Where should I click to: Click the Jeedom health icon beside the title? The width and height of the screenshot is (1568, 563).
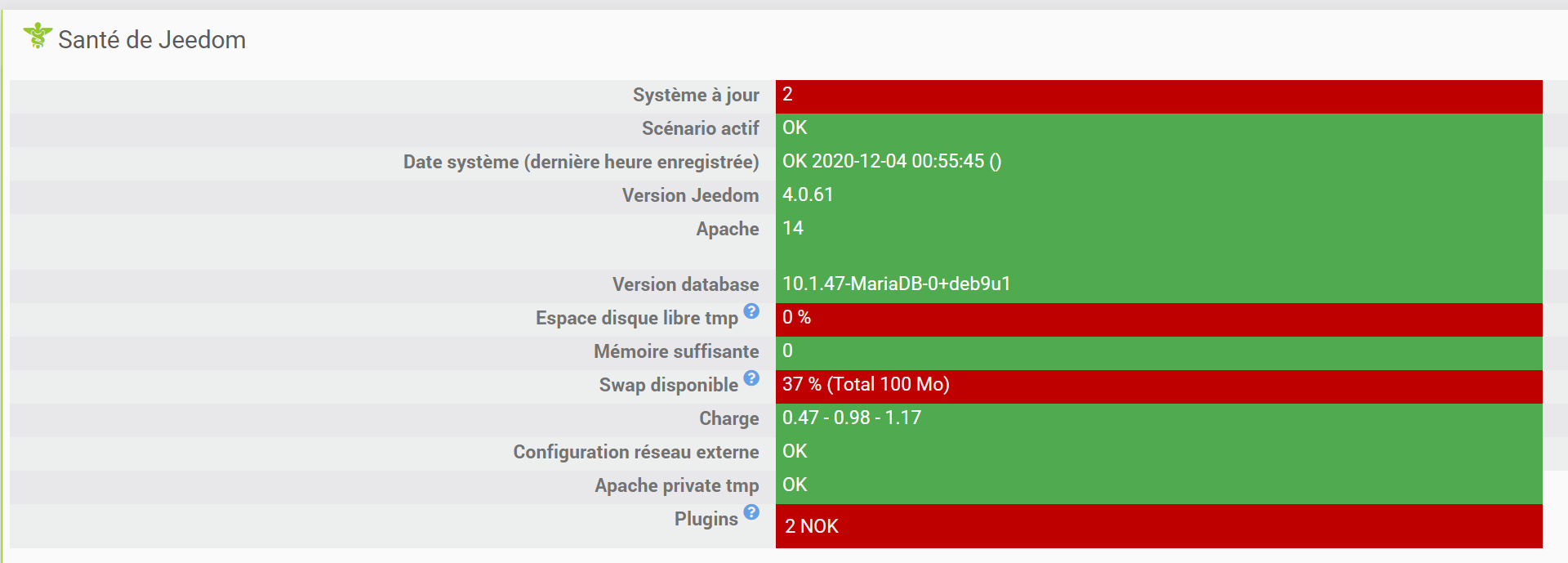click(38, 36)
